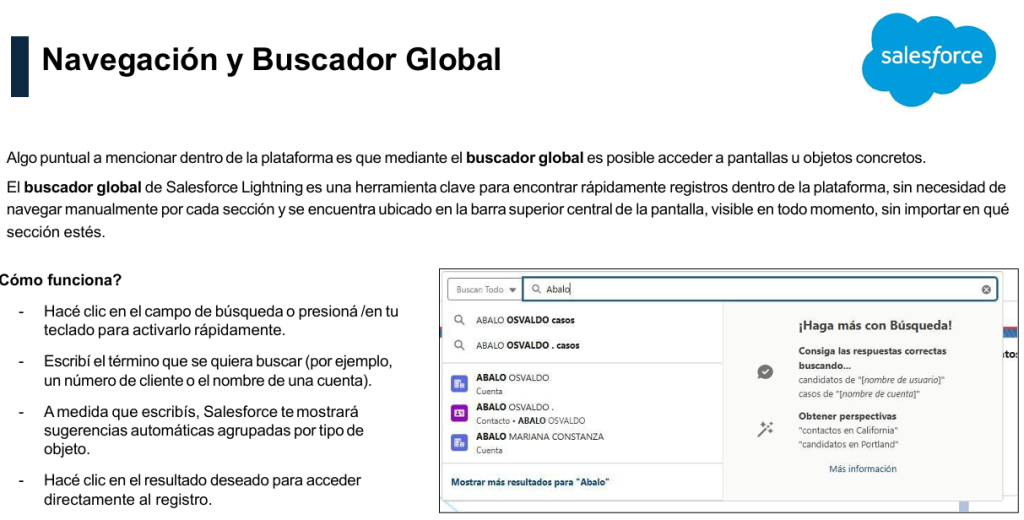This screenshot has height=520, width=1024.
Task: Click the "¡Haga más con Búsqueda!" heading
Action: (874, 325)
